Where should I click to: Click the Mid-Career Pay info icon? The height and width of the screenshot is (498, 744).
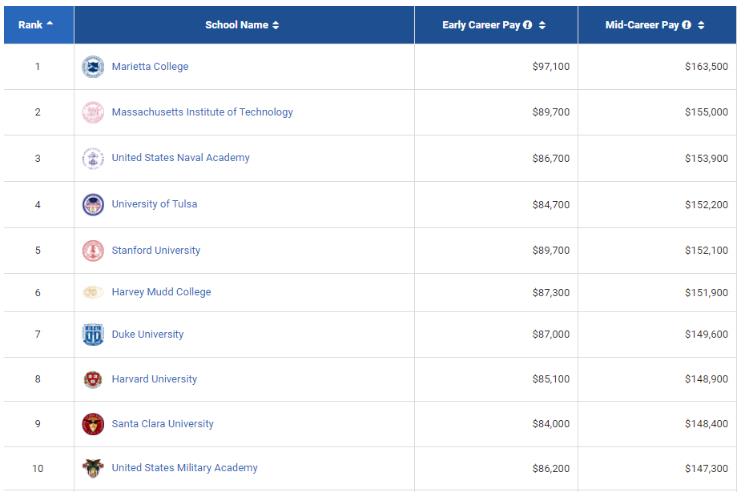[x=686, y=25]
